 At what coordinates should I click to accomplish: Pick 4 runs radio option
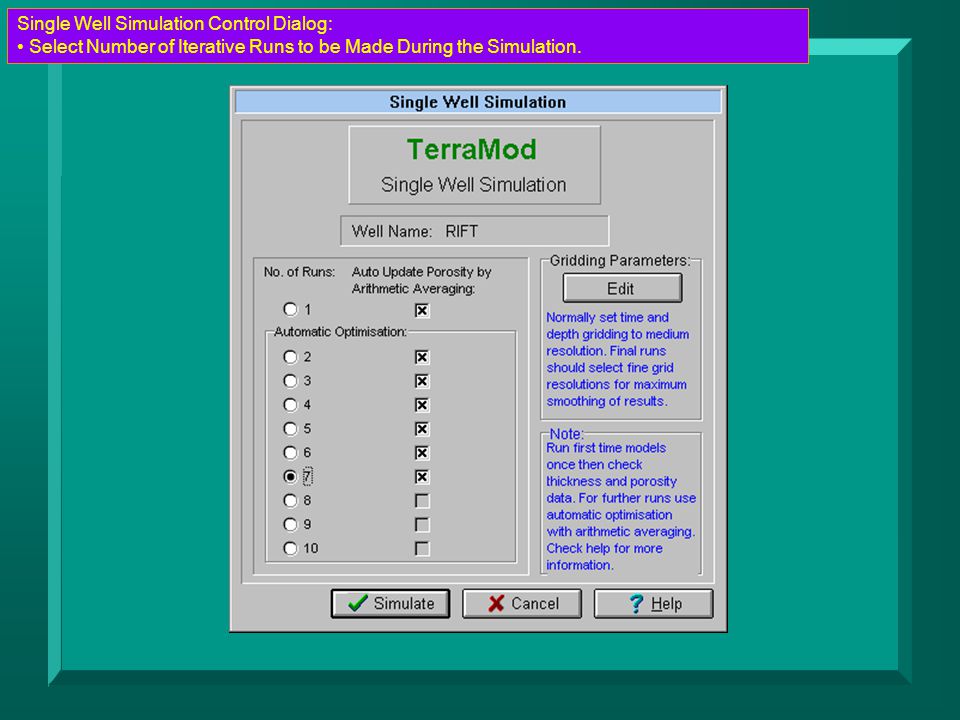click(x=290, y=405)
